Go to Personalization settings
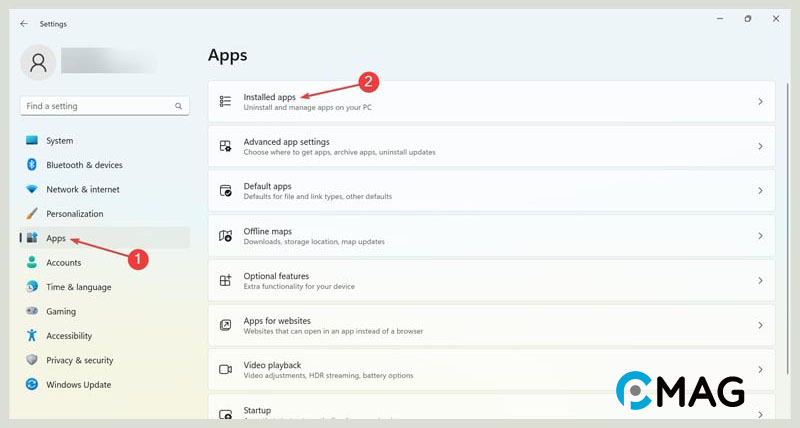This screenshot has height=428, width=800. point(74,214)
